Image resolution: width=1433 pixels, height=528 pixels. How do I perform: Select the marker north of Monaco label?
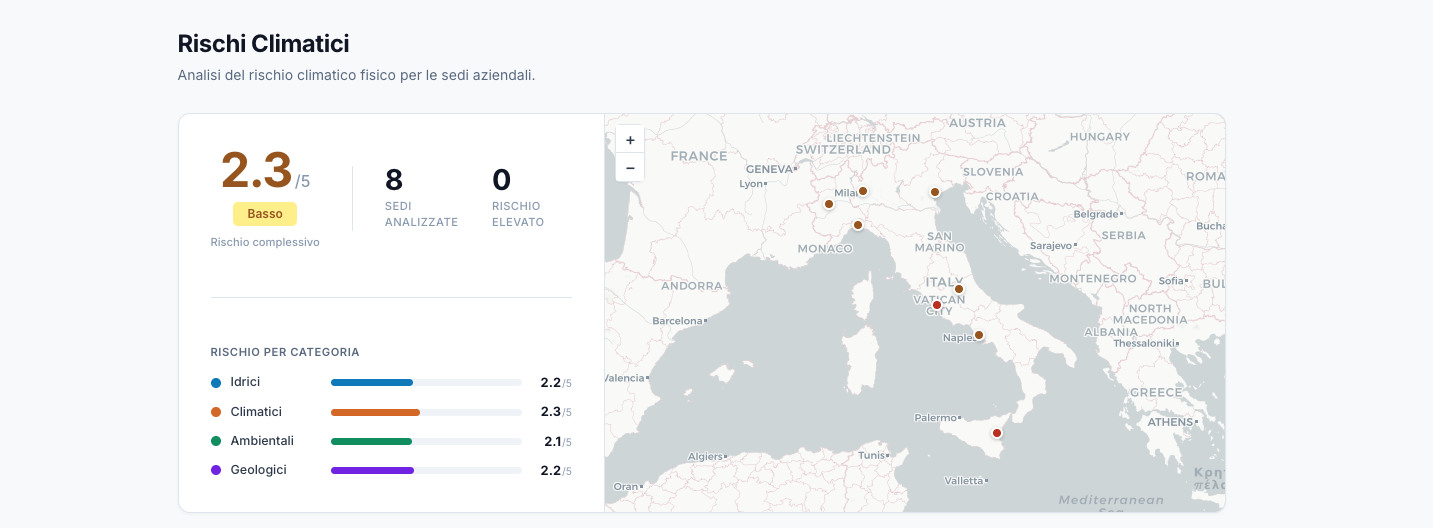click(857, 225)
